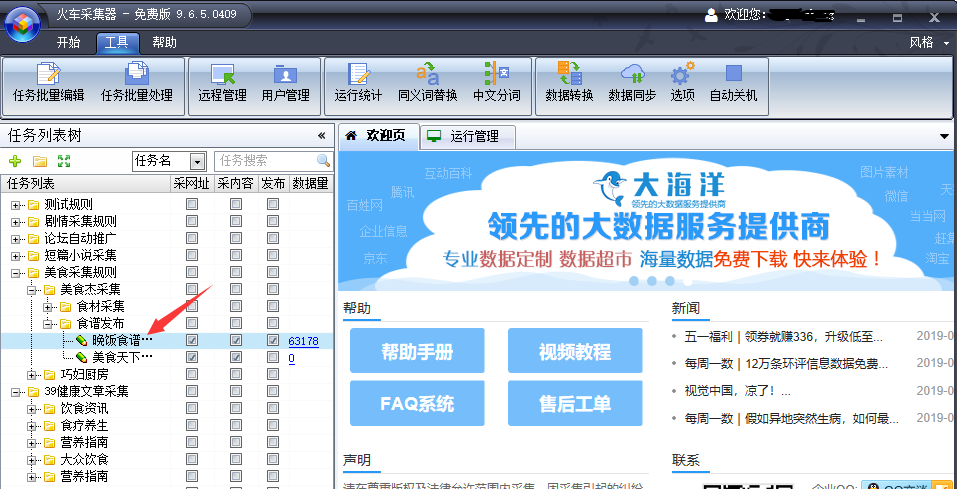957x489 pixels.
Task: Check 发布 box for 论坛自动推广
Action: coord(273,238)
